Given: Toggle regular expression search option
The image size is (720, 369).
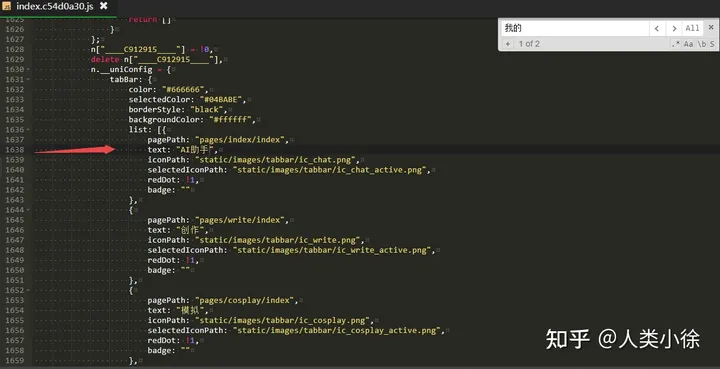Looking at the screenshot, I should point(675,44).
